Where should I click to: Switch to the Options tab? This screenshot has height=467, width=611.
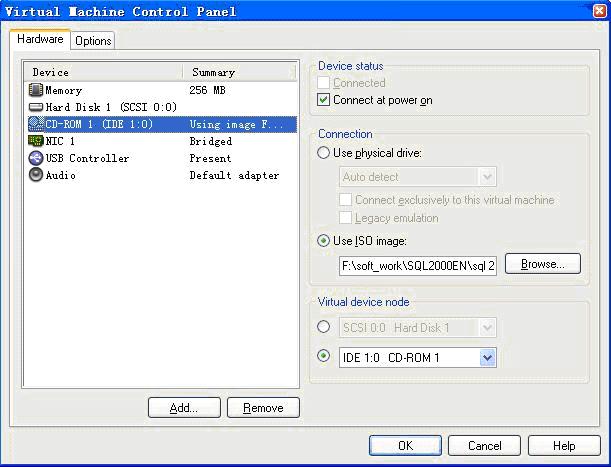click(93, 41)
